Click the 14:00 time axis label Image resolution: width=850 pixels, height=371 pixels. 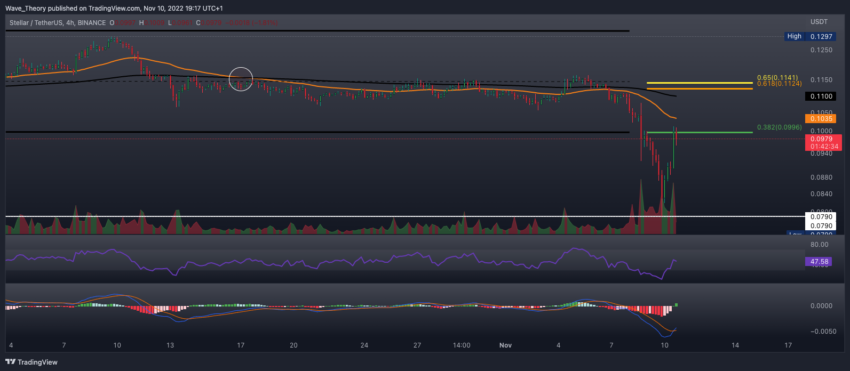(461, 345)
